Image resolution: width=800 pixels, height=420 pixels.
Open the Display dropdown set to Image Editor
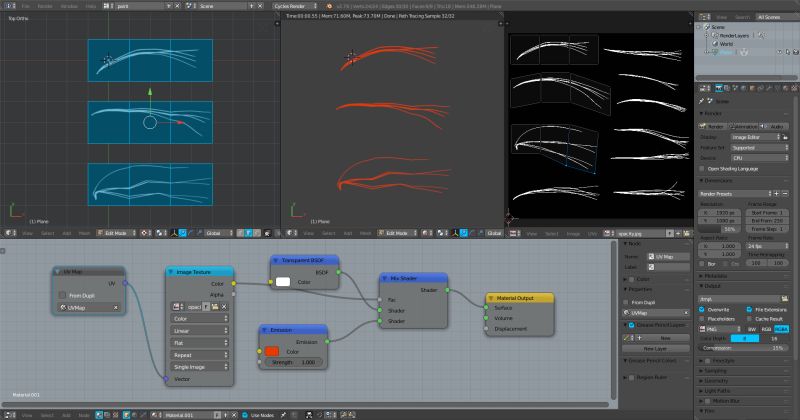(756, 137)
